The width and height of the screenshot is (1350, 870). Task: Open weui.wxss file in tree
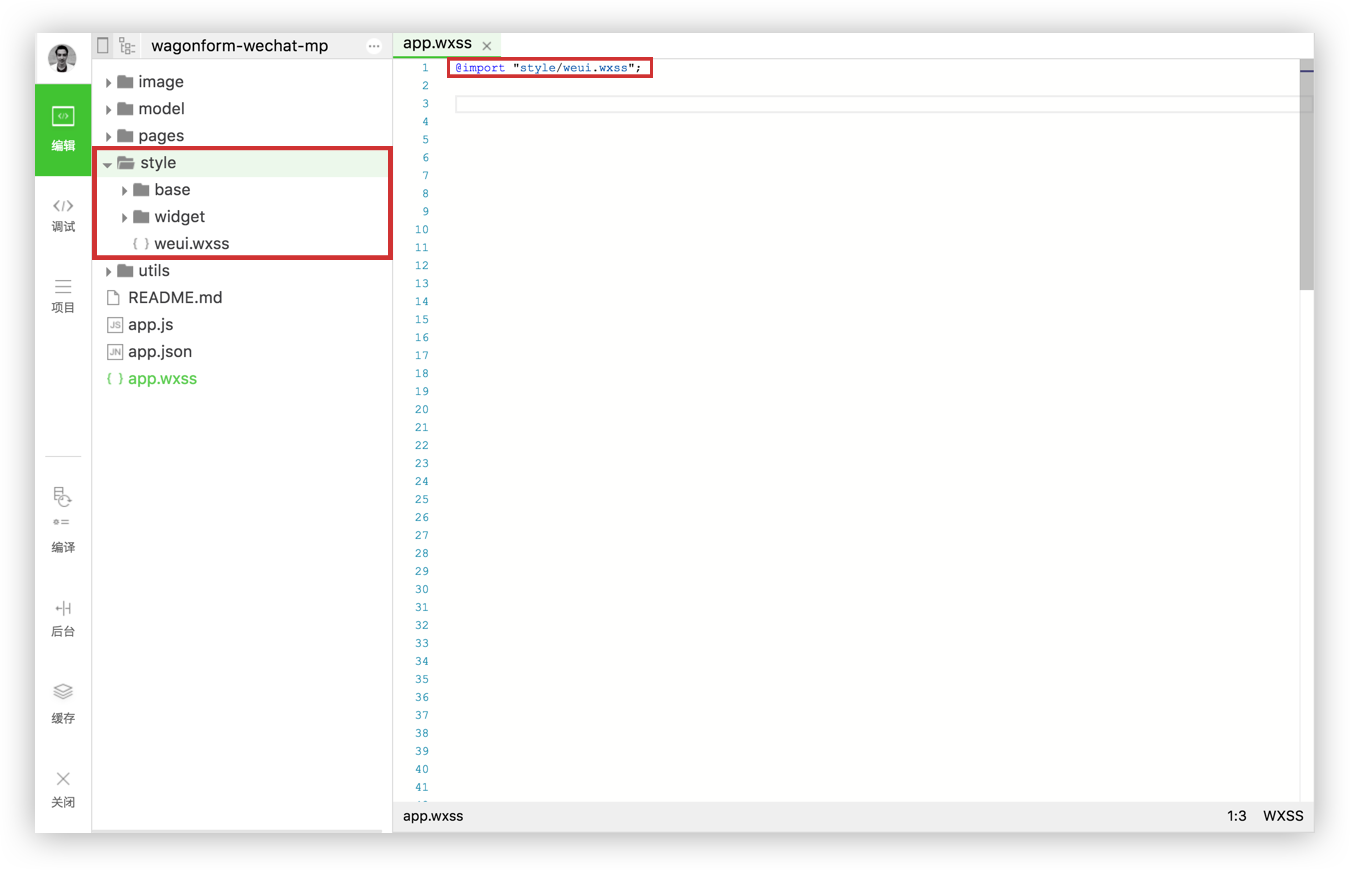192,244
